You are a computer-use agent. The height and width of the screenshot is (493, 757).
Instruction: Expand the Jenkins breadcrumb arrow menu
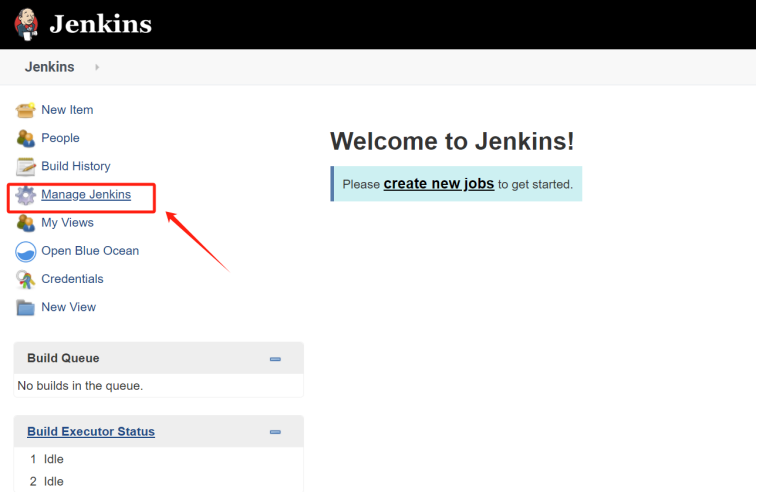coord(97,67)
